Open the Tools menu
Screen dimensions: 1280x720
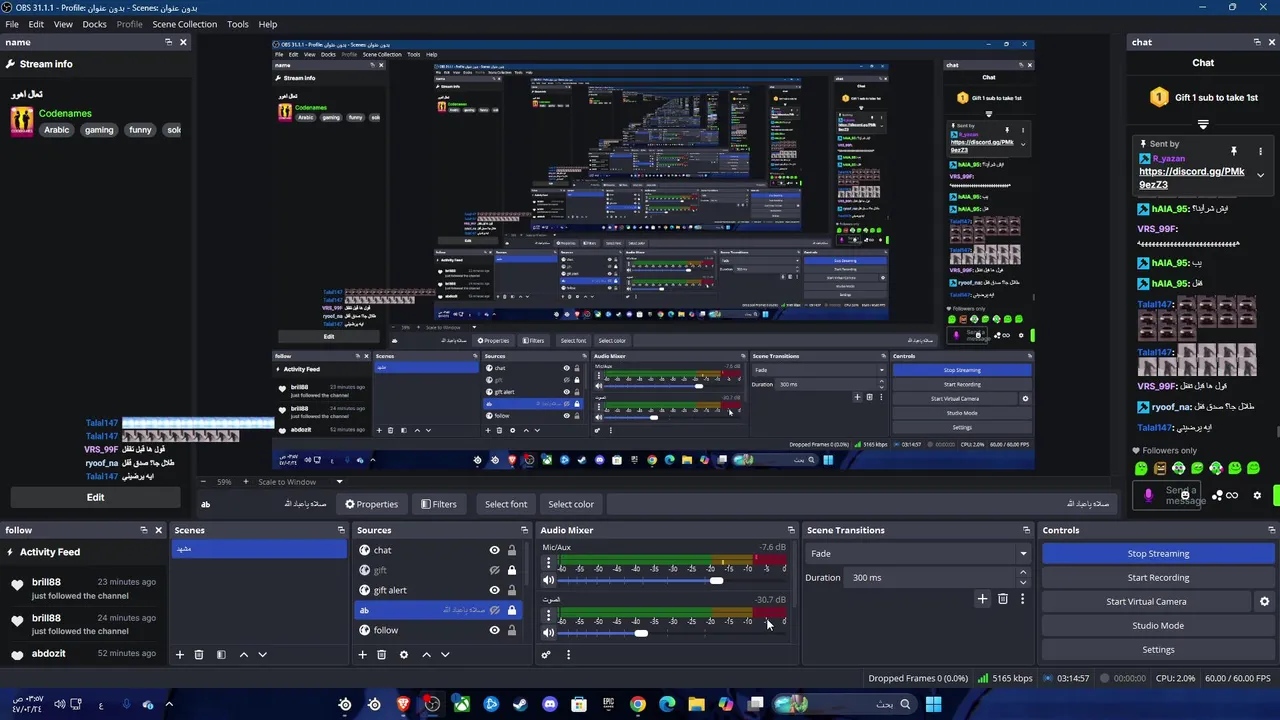238,24
